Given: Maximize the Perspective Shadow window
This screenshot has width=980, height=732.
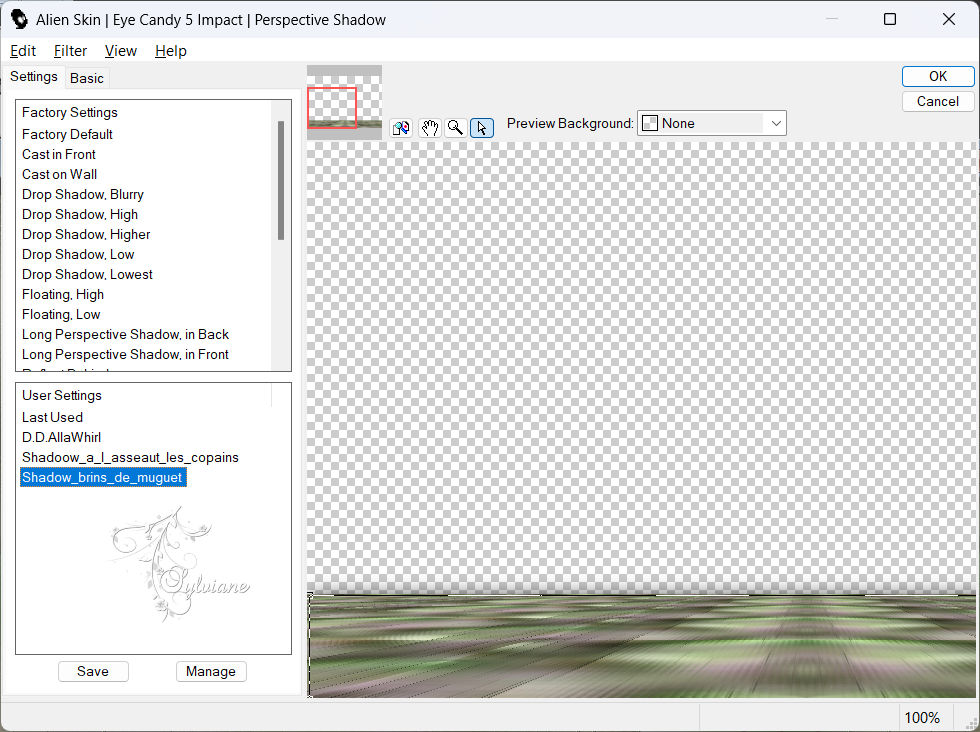Looking at the screenshot, I should click(890, 19).
